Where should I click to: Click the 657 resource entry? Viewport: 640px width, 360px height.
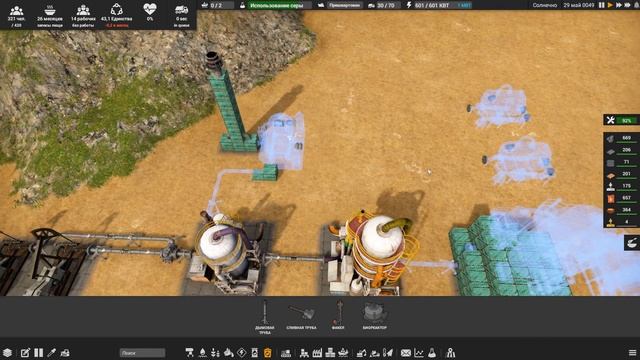click(621, 198)
